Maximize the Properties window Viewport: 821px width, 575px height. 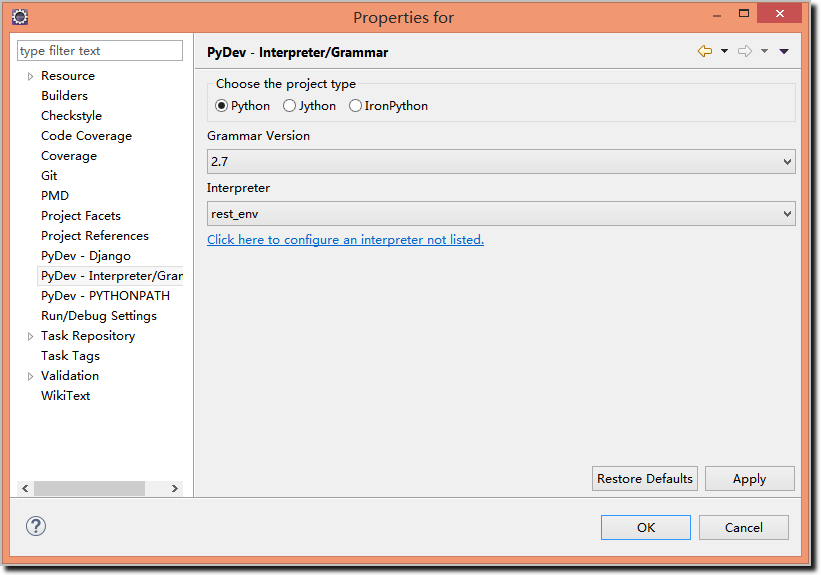coord(744,14)
